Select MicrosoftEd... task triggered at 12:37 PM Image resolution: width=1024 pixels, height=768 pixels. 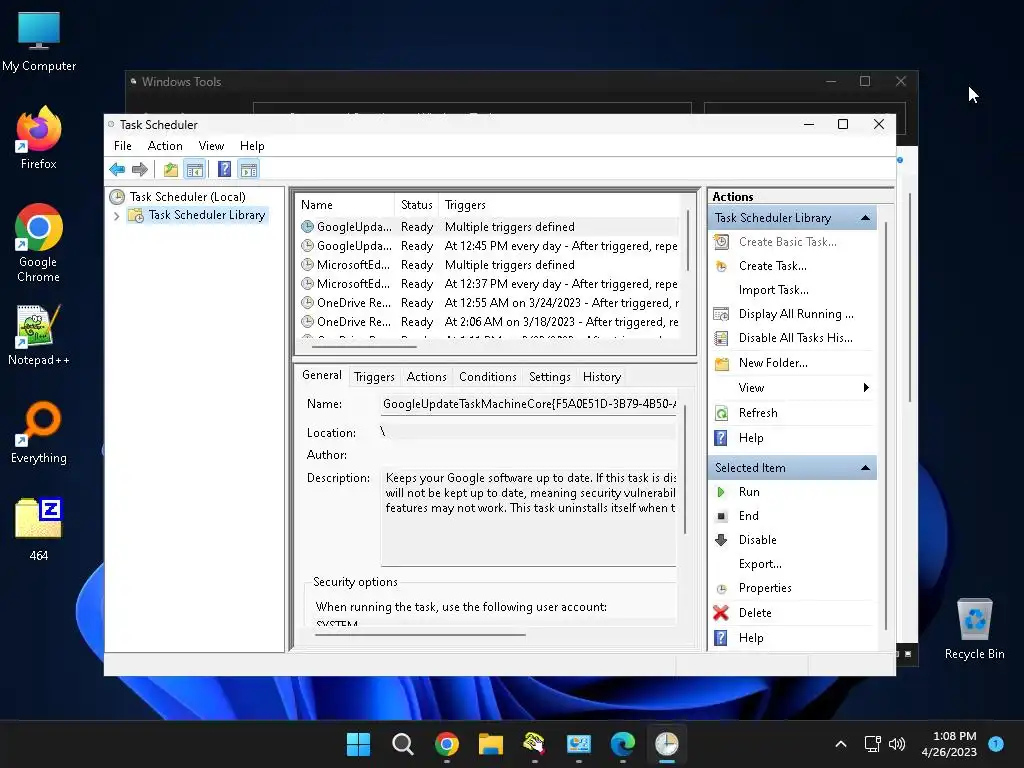(488, 283)
